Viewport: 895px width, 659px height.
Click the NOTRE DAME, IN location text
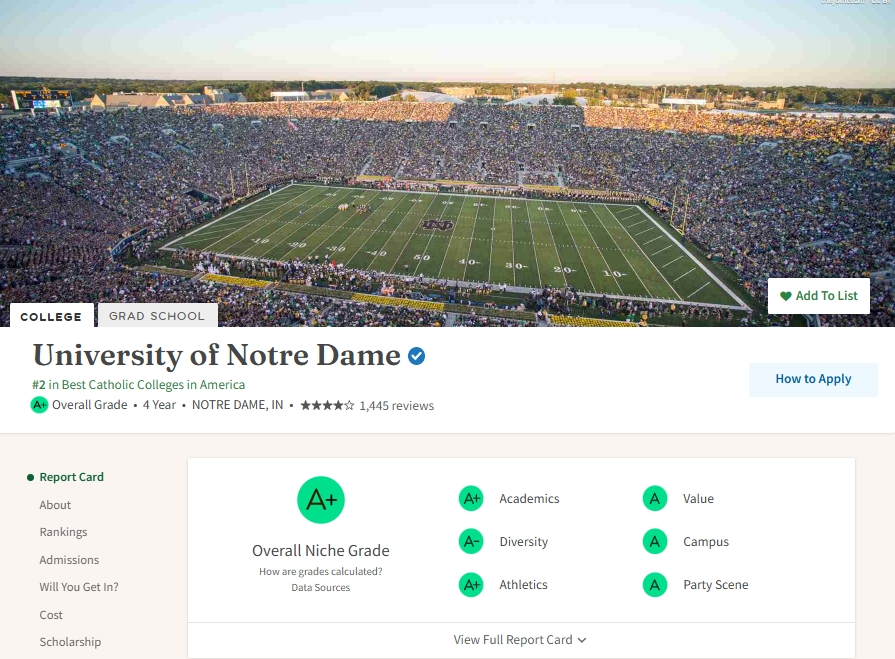click(x=237, y=405)
